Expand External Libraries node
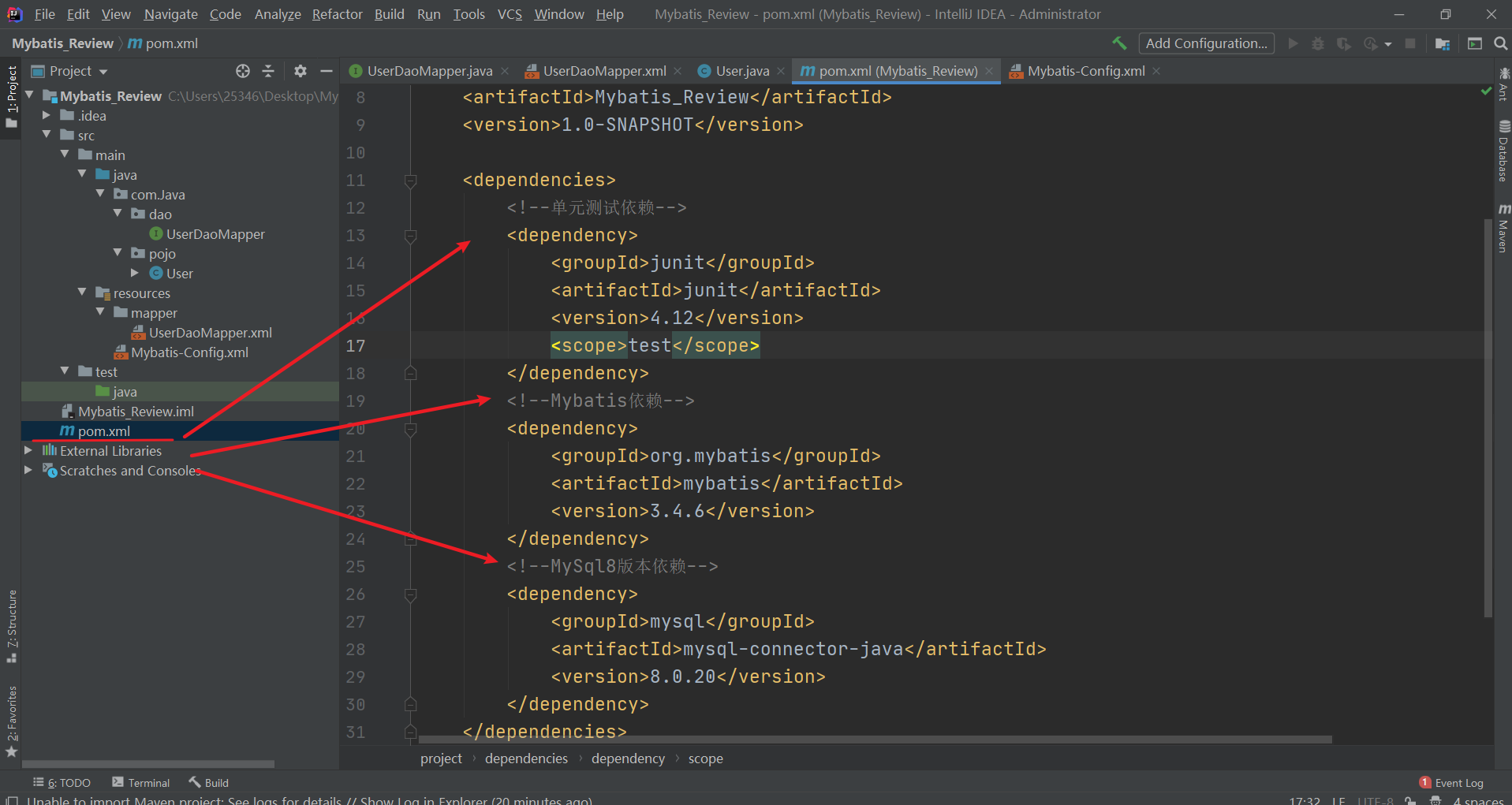This screenshot has height=805, width=1512. pyautogui.click(x=28, y=450)
